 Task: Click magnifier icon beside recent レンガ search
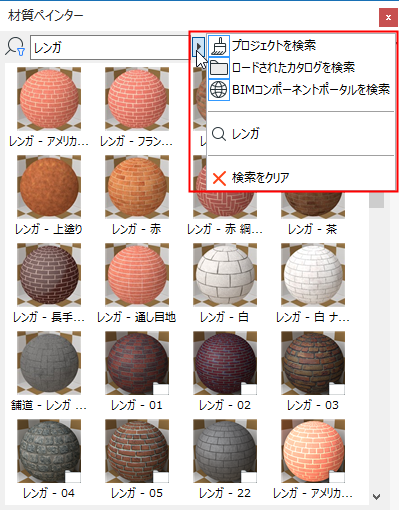[x=219, y=134]
